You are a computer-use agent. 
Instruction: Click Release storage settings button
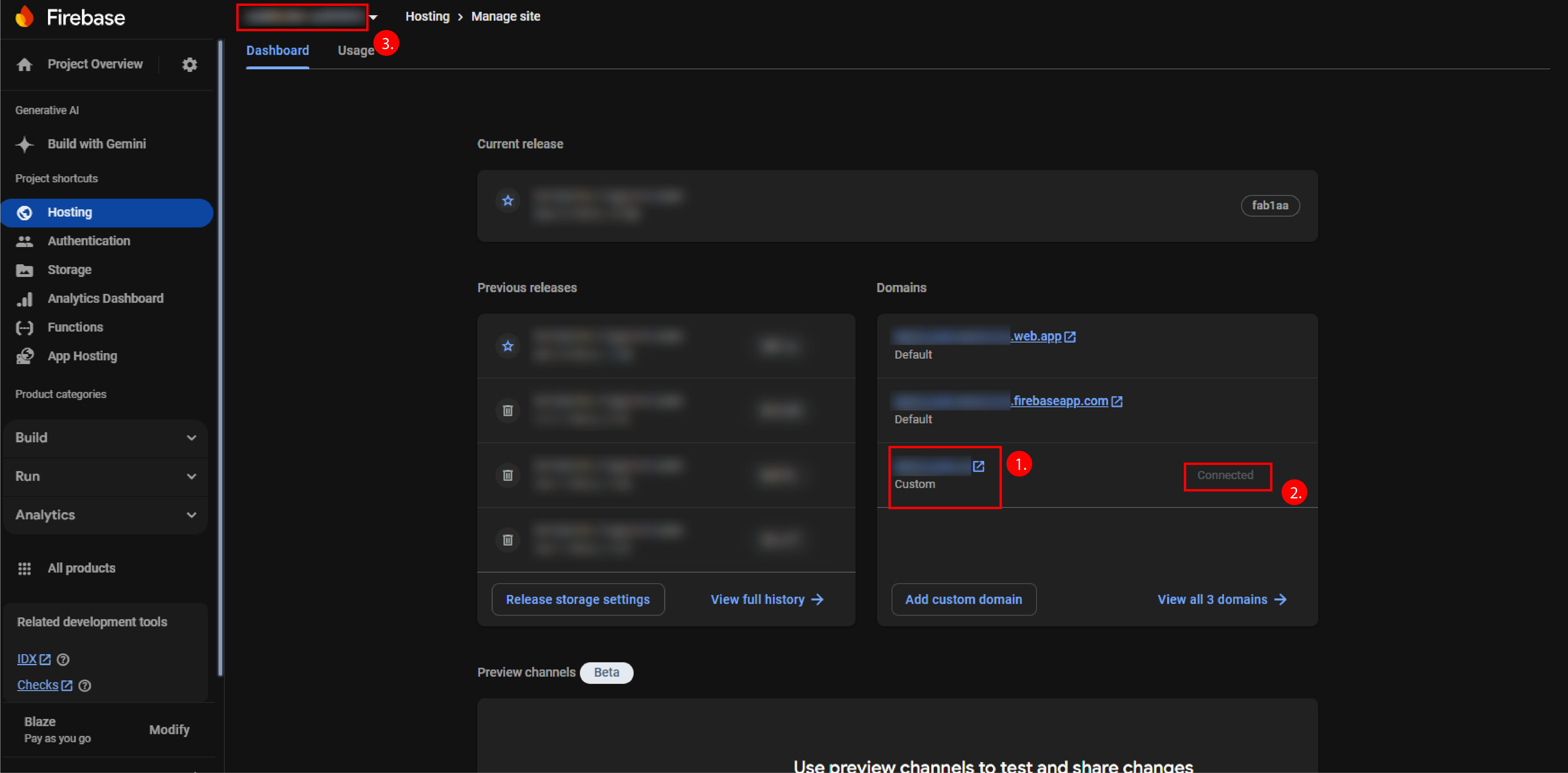[x=578, y=600]
